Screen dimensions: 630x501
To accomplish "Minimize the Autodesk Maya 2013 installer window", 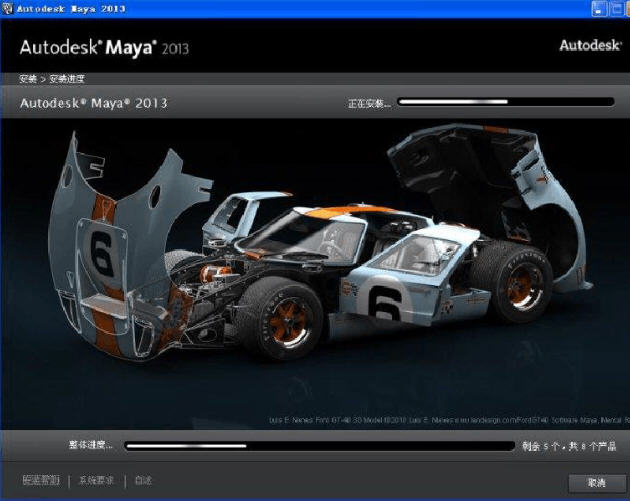I will pyautogui.click(x=599, y=9).
